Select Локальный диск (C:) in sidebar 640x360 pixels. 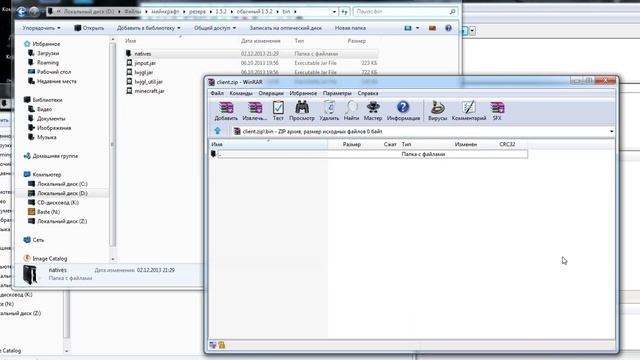[x=62, y=184]
